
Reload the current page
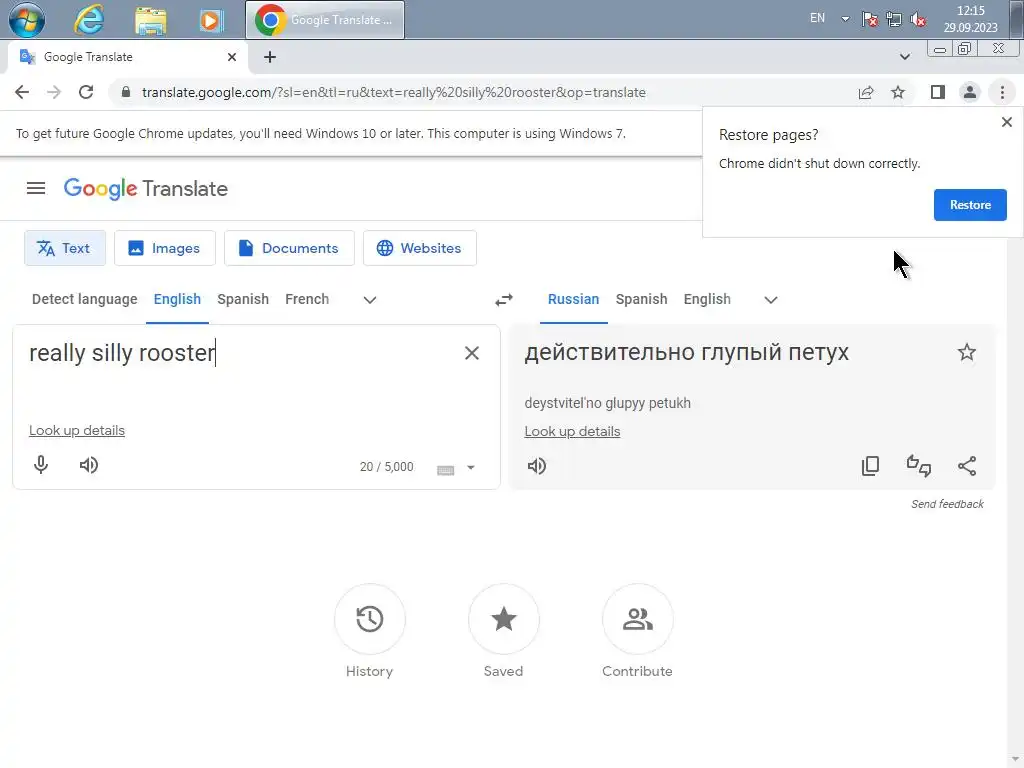click(86, 92)
